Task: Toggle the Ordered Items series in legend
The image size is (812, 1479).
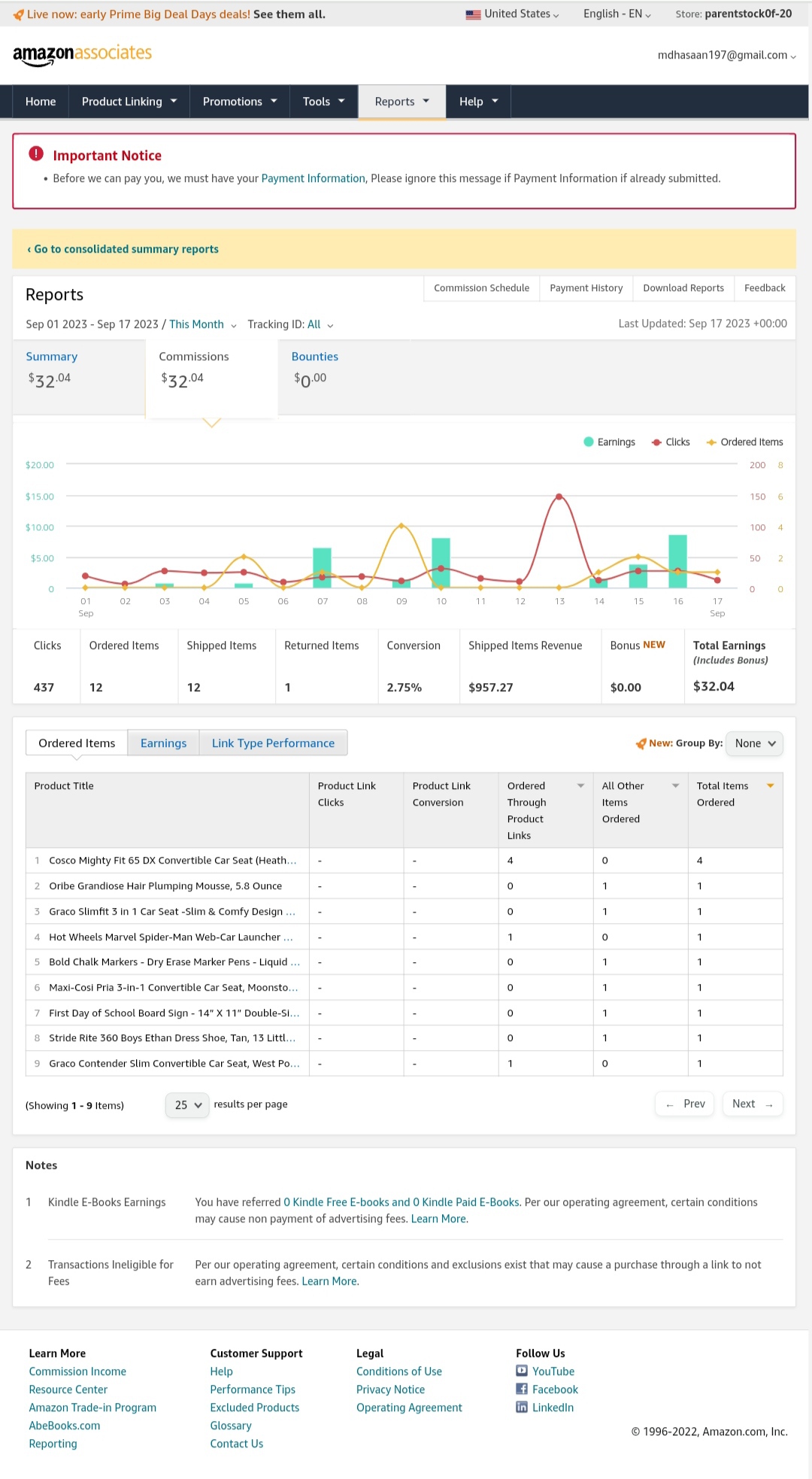Action: point(745,442)
